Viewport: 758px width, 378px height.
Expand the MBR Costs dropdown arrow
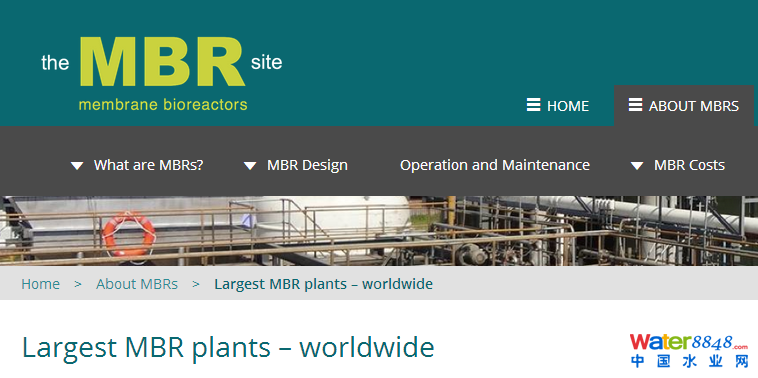click(637, 166)
